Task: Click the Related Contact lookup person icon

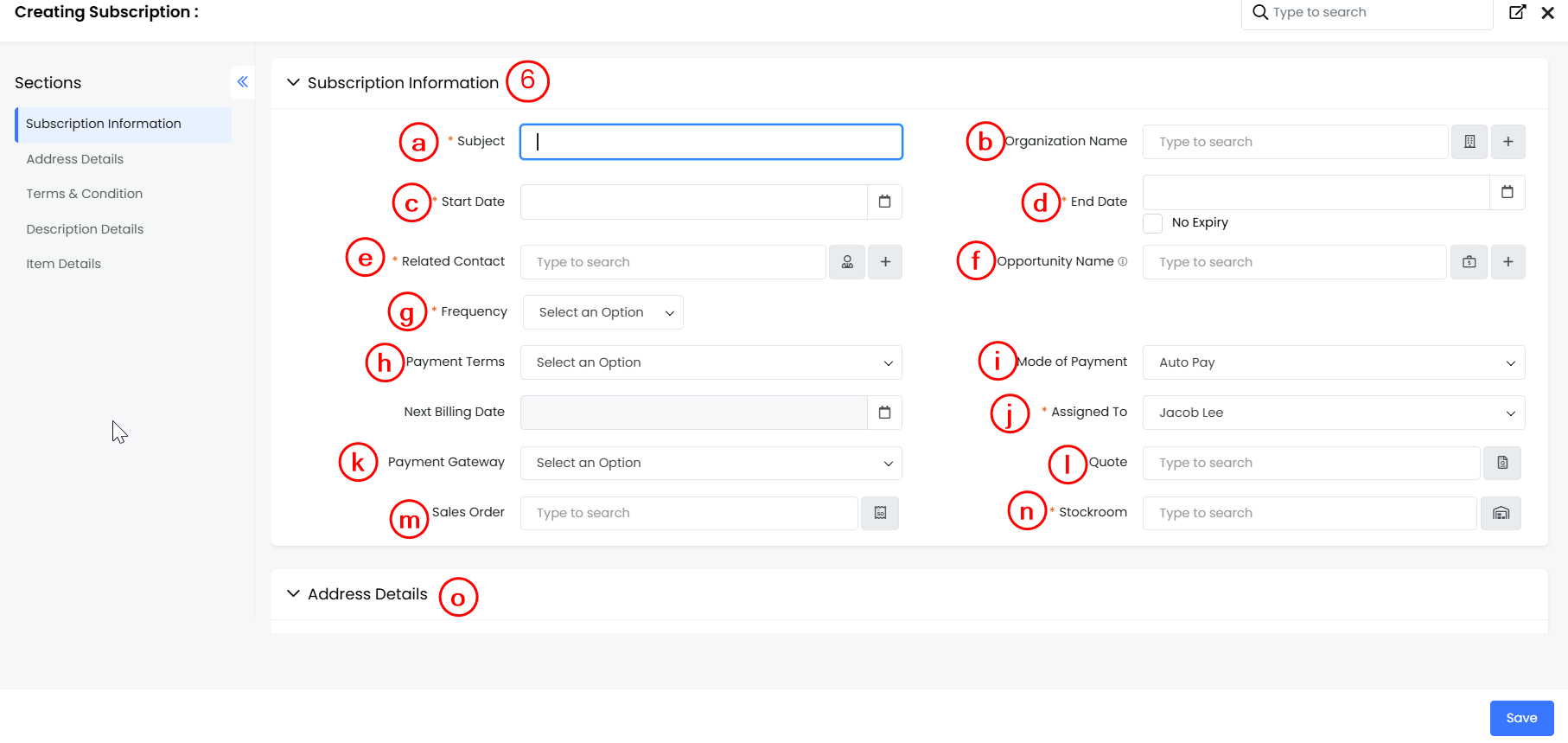Action: click(847, 262)
